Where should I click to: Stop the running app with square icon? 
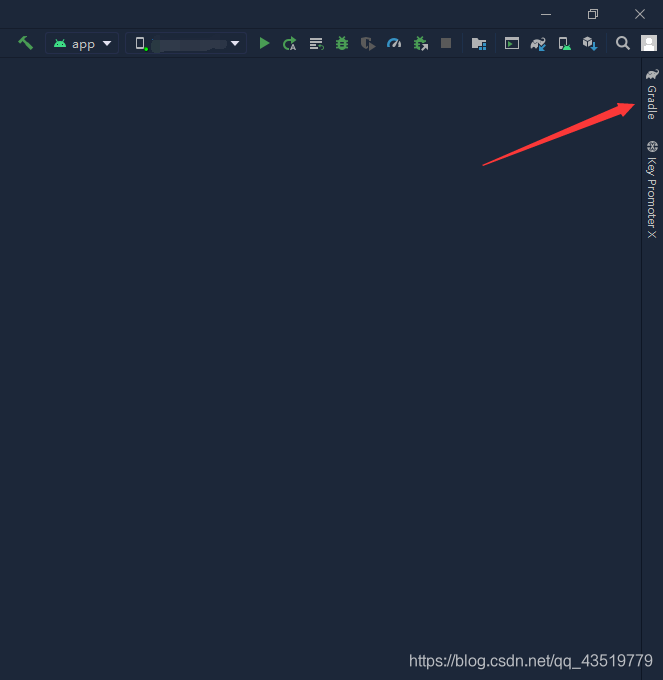(x=446, y=43)
